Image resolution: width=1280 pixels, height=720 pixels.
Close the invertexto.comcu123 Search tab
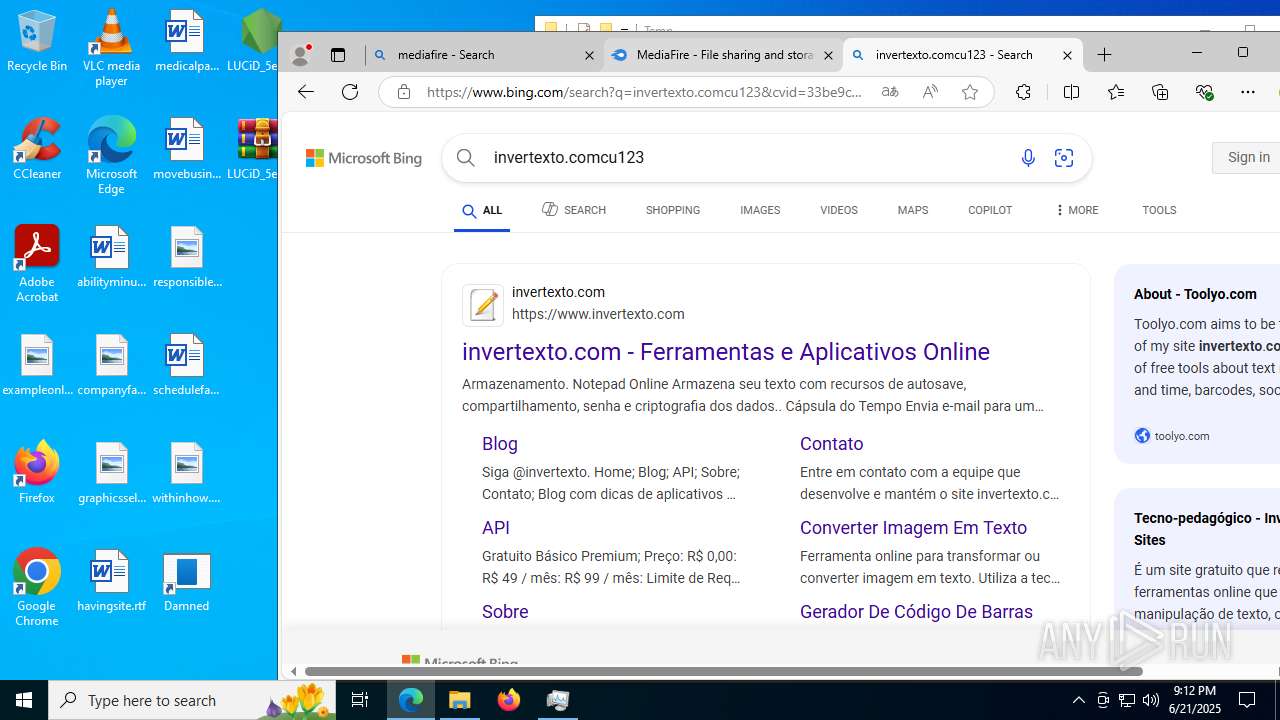click(x=1067, y=55)
